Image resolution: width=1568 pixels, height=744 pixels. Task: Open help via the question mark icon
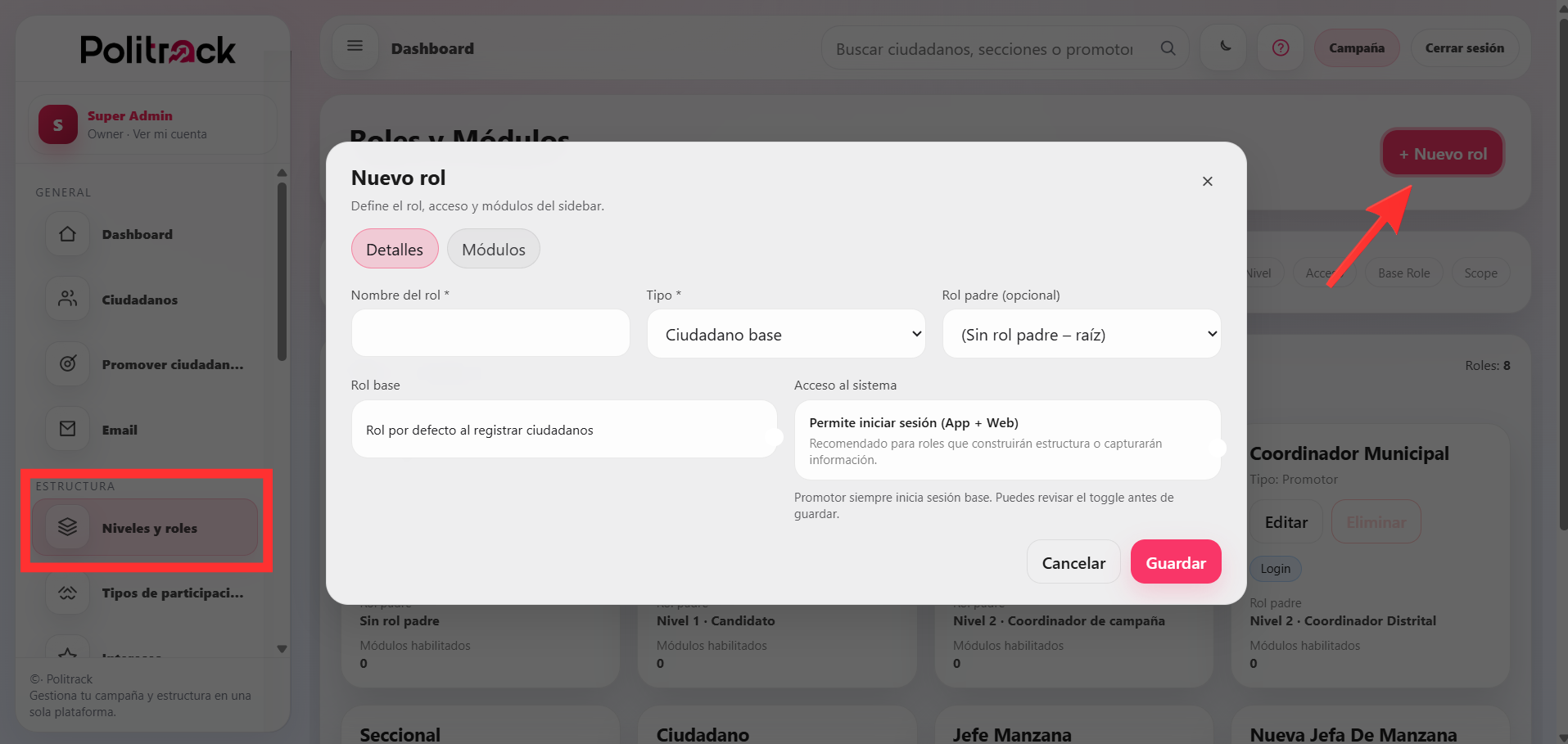click(x=1280, y=47)
